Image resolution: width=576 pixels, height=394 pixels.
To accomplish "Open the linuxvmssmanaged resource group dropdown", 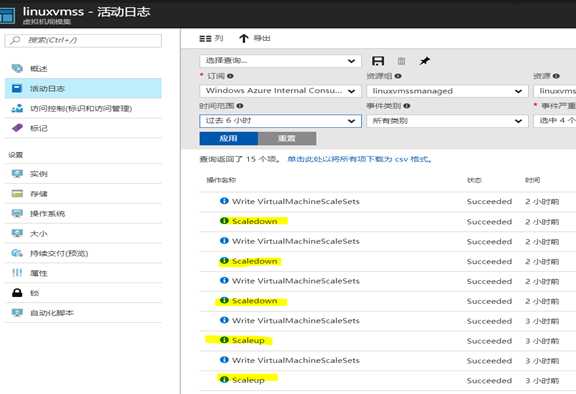I will 447,91.
